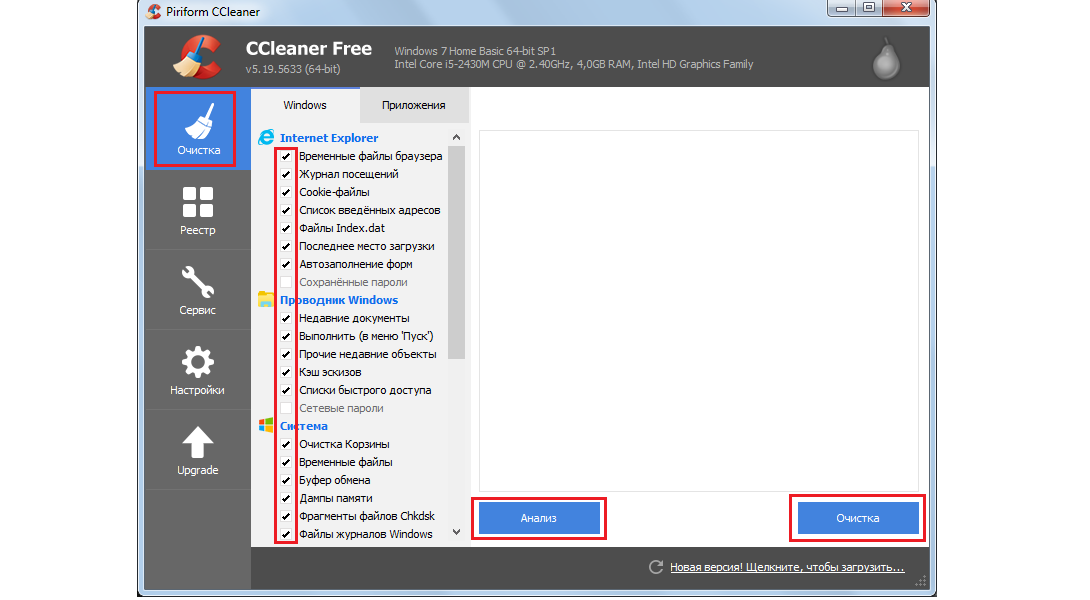Click the CCleaner title bar icon
Viewport: 1090px width, 600px height.
[154, 12]
